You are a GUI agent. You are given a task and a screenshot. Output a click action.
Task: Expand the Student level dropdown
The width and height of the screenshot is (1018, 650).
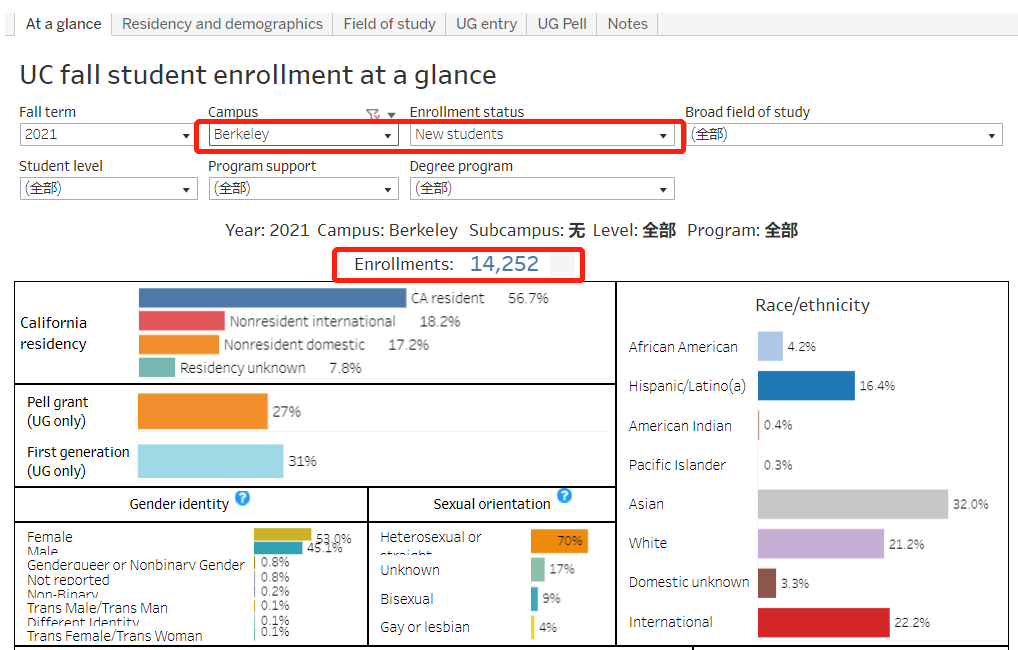[x=108, y=189]
